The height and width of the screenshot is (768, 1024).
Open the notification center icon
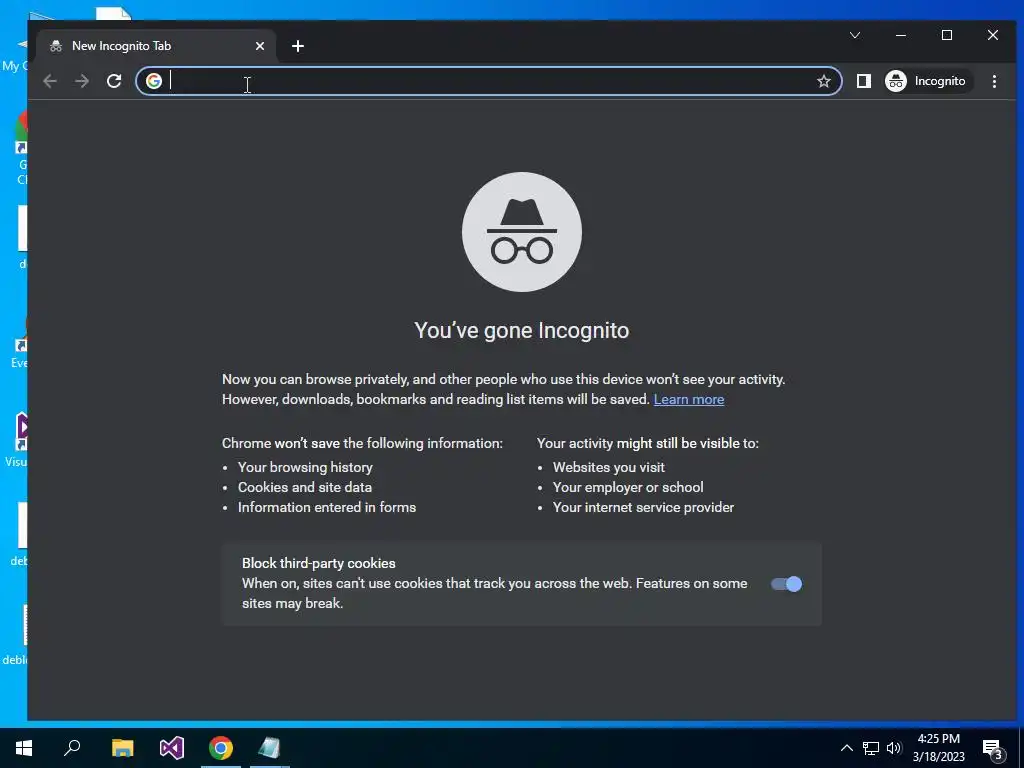pyautogui.click(x=993, y=748)
